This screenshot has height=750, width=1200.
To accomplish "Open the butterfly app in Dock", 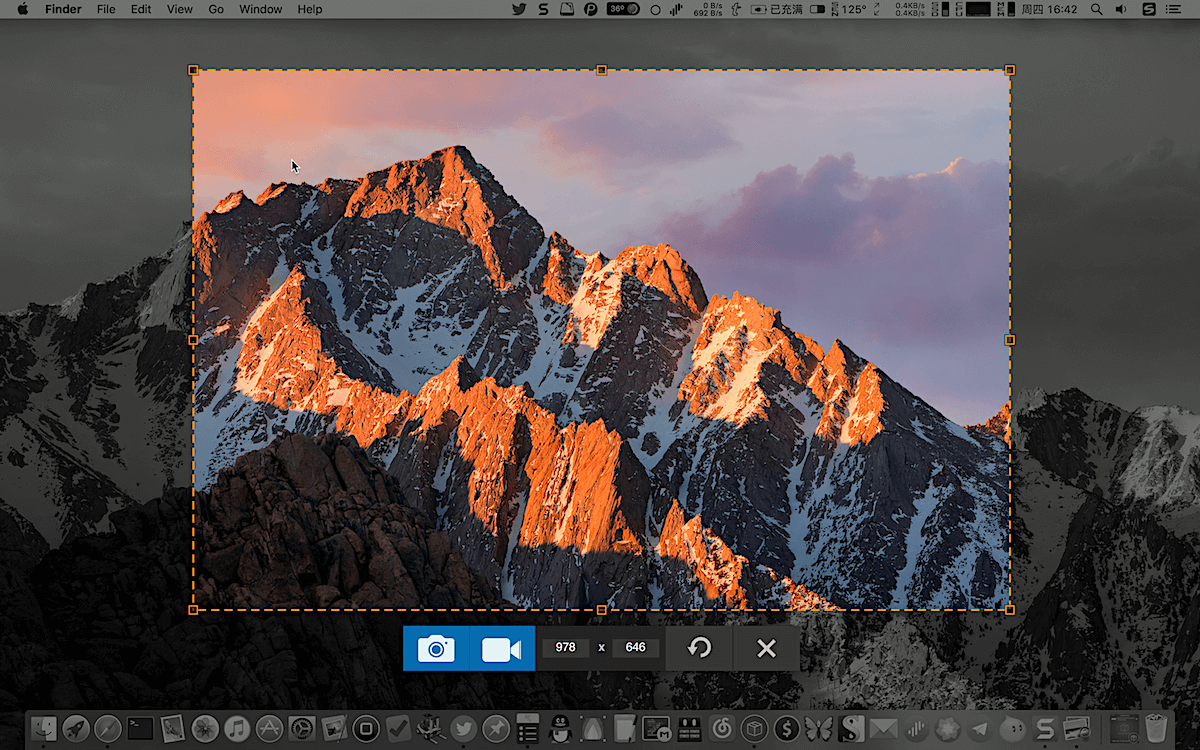I will (x=818, y=728).
